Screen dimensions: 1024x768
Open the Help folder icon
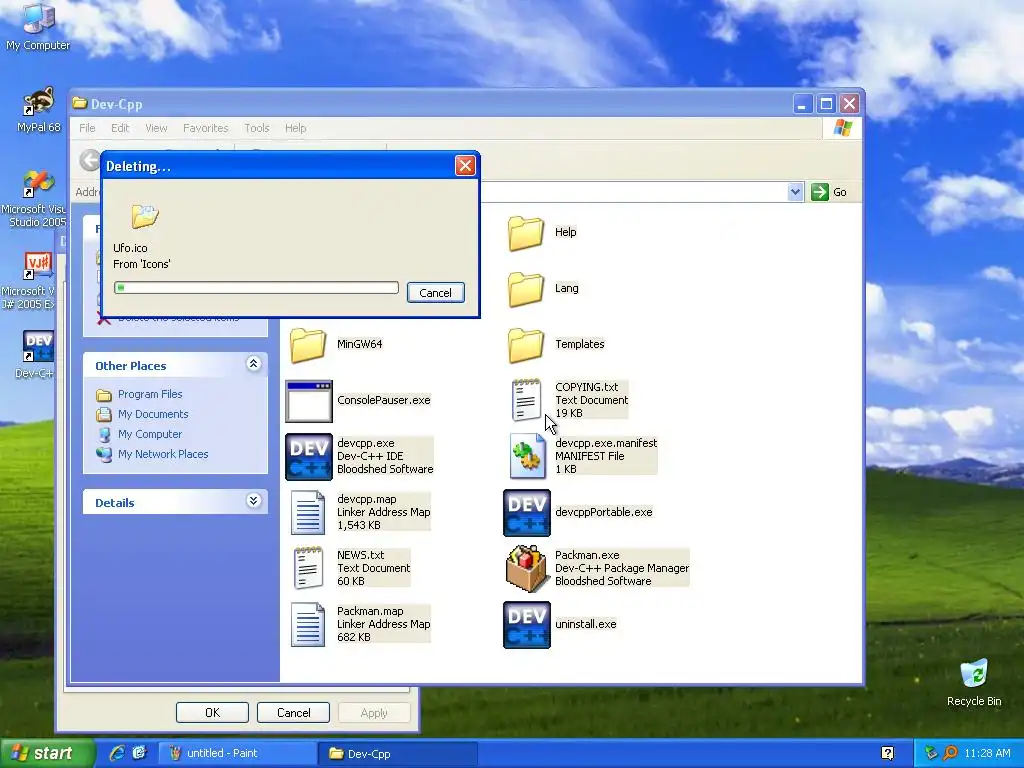tap(526, 232)
